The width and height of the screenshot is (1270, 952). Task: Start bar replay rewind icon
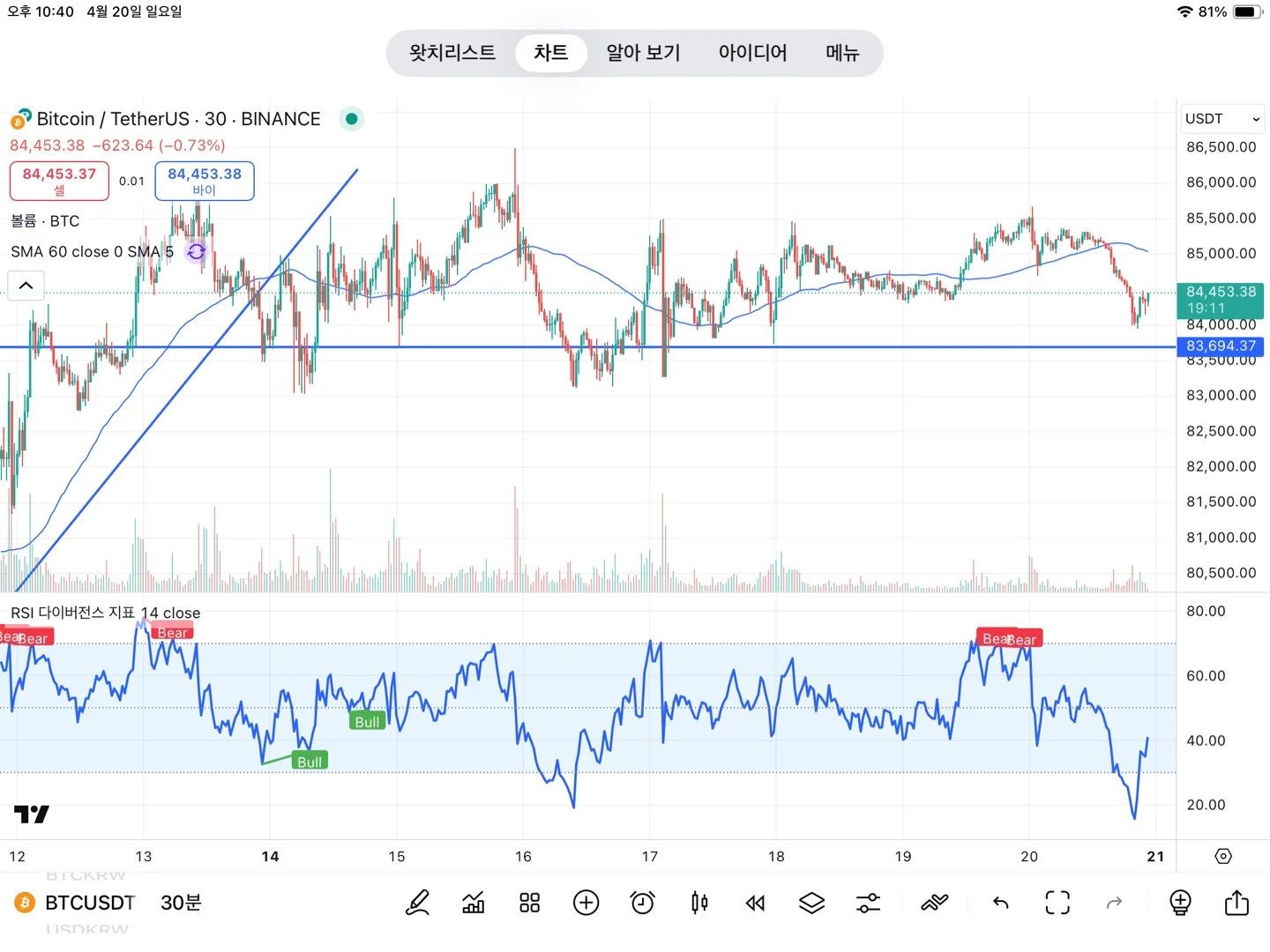pos(755,903)
